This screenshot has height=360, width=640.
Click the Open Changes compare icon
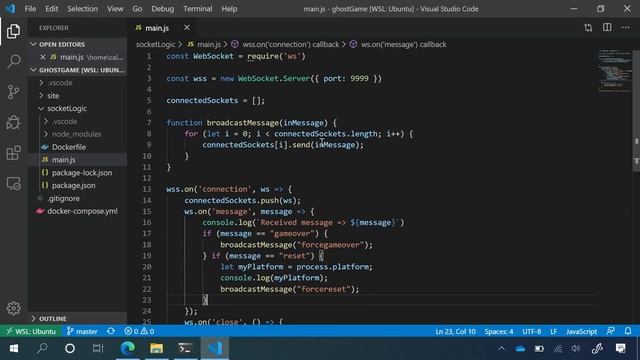tap(588, 28)
